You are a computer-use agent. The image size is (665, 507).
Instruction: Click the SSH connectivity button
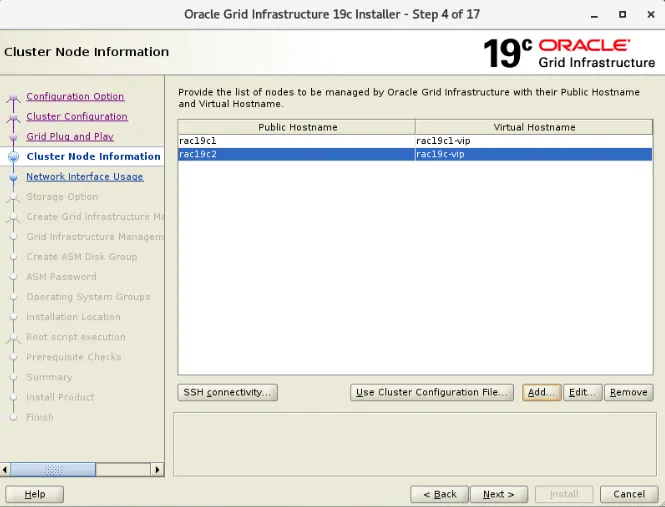(x=227, y=392)
